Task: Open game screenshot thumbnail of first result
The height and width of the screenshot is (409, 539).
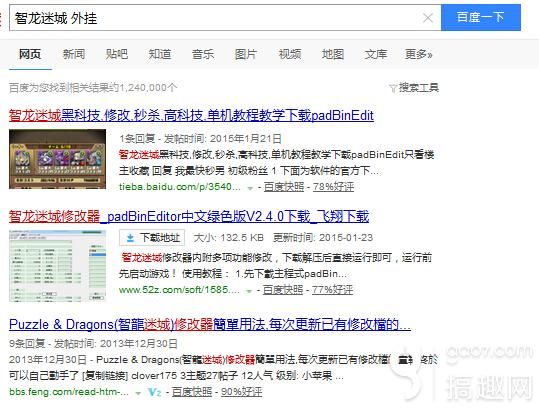Action: pyautogui.click(x=57, y=159)
